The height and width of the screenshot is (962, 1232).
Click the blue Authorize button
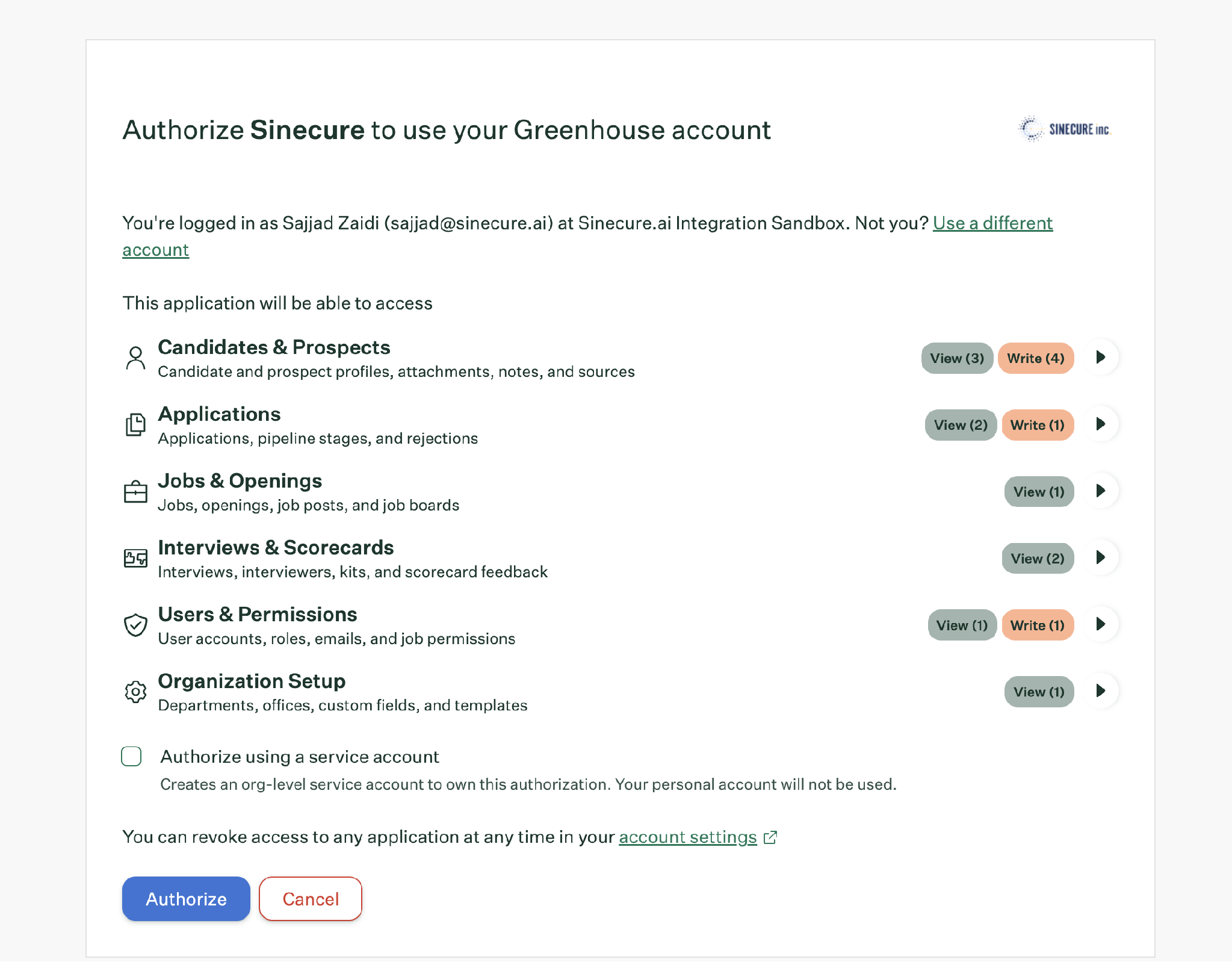point(186,899)
